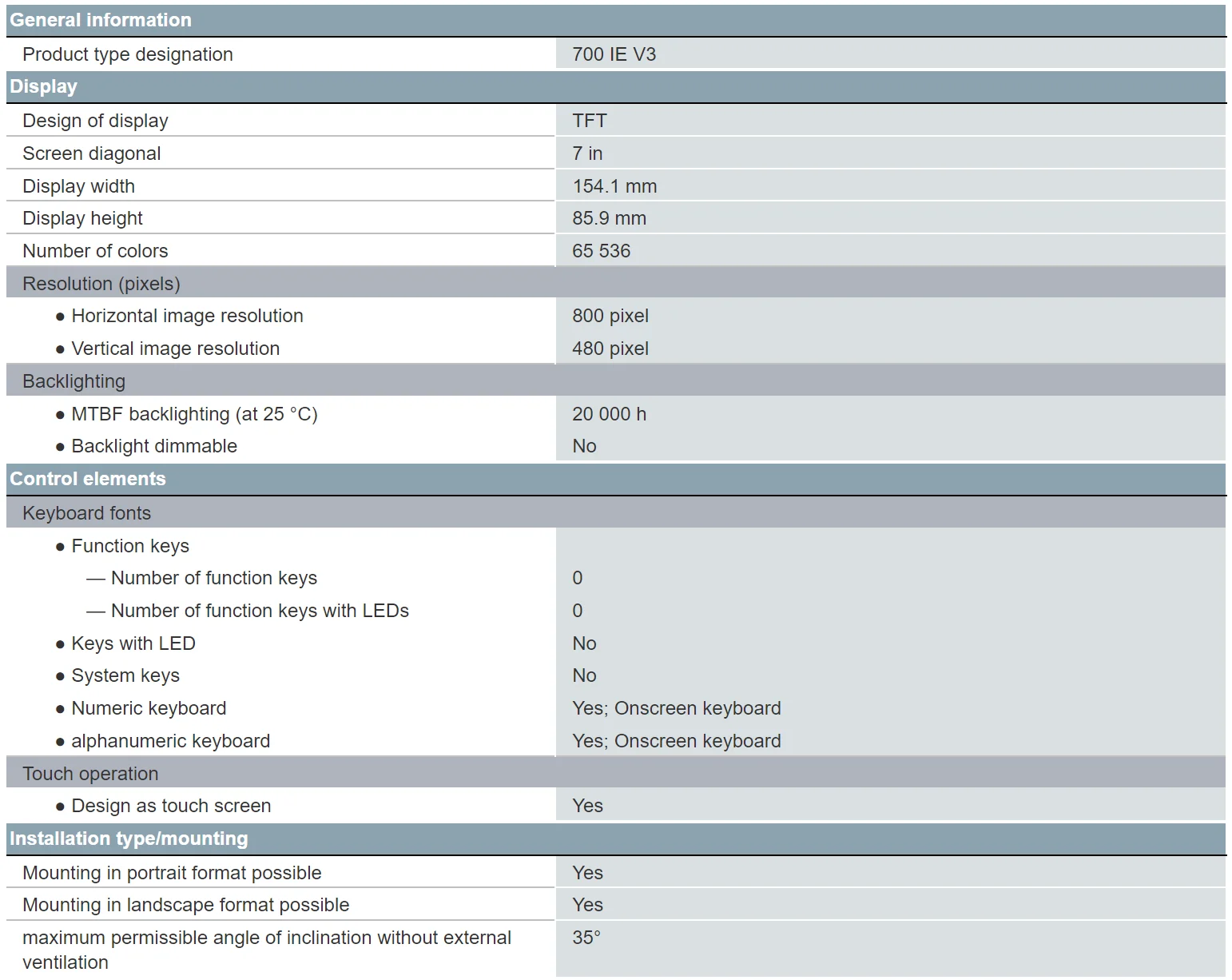Click the 85.9 mm display height value
This screenshot has height=980, width=1232.
pyautogui.click(x=609, y=218)
